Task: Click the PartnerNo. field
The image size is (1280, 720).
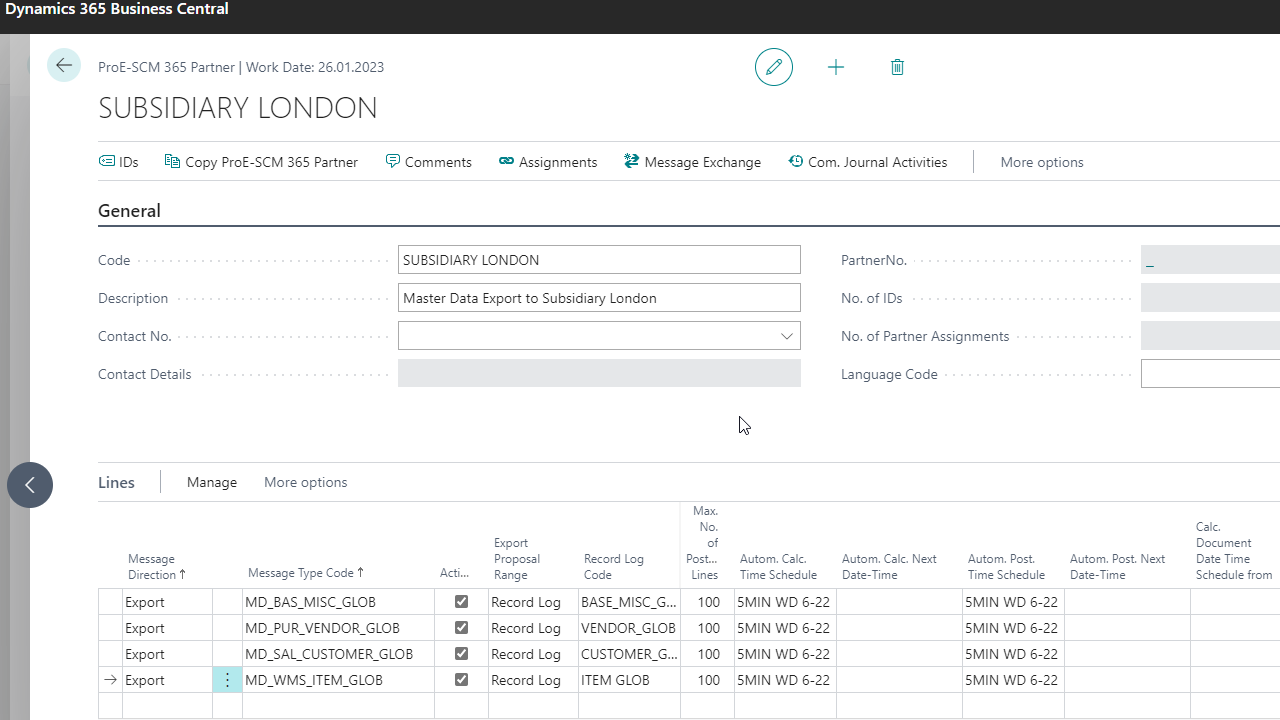Action: pos(1210,260)
